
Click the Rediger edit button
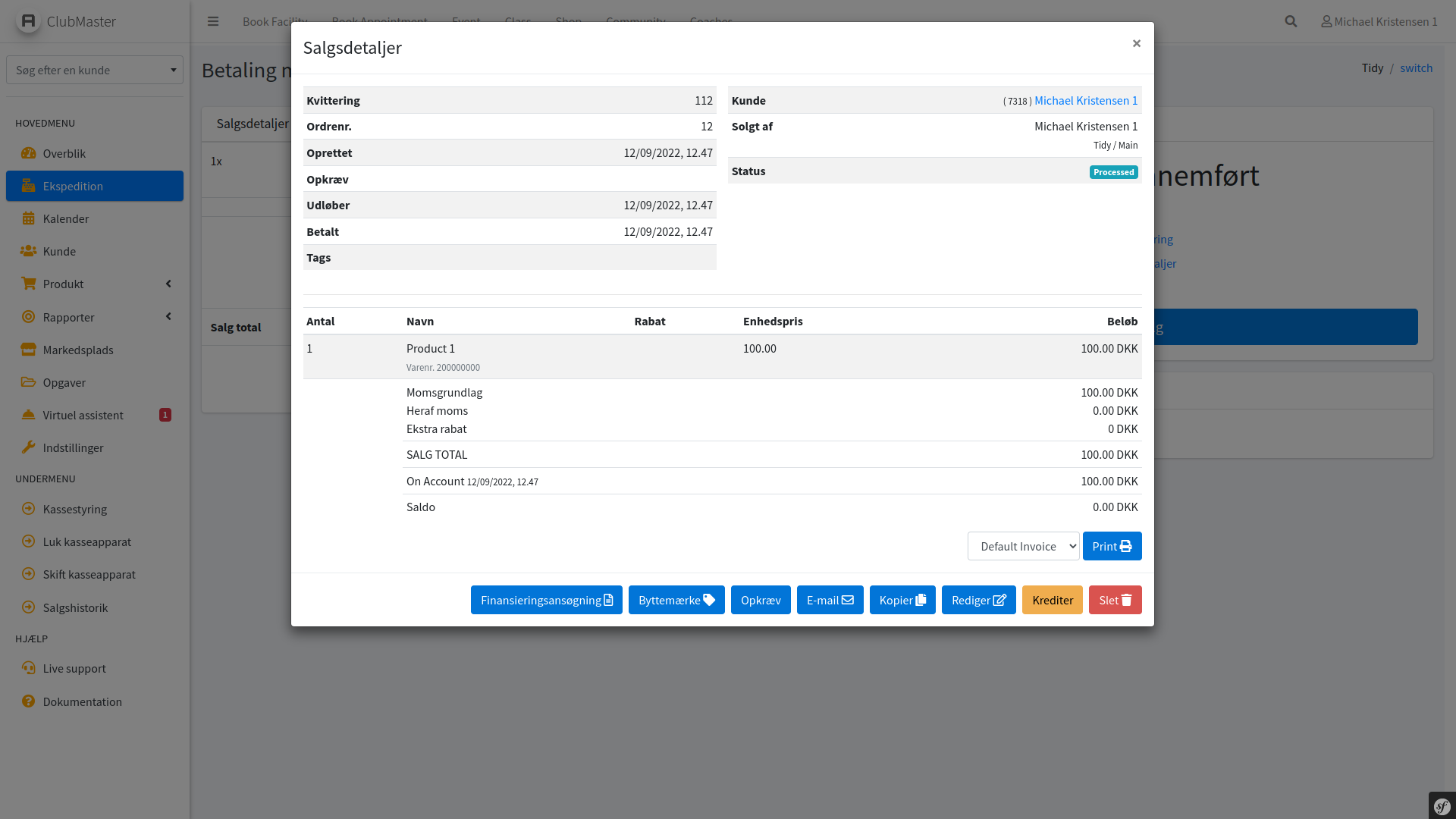[978, 600]
